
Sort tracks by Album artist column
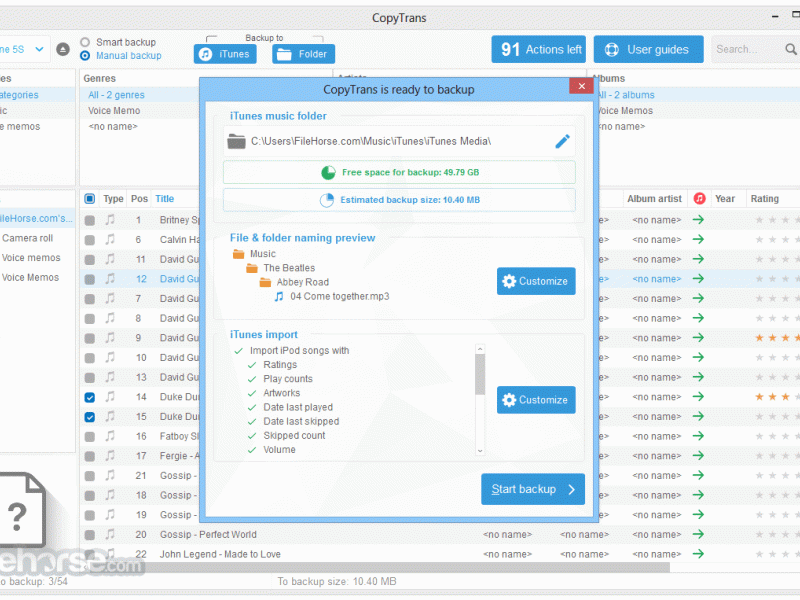(x=654, y=199)
